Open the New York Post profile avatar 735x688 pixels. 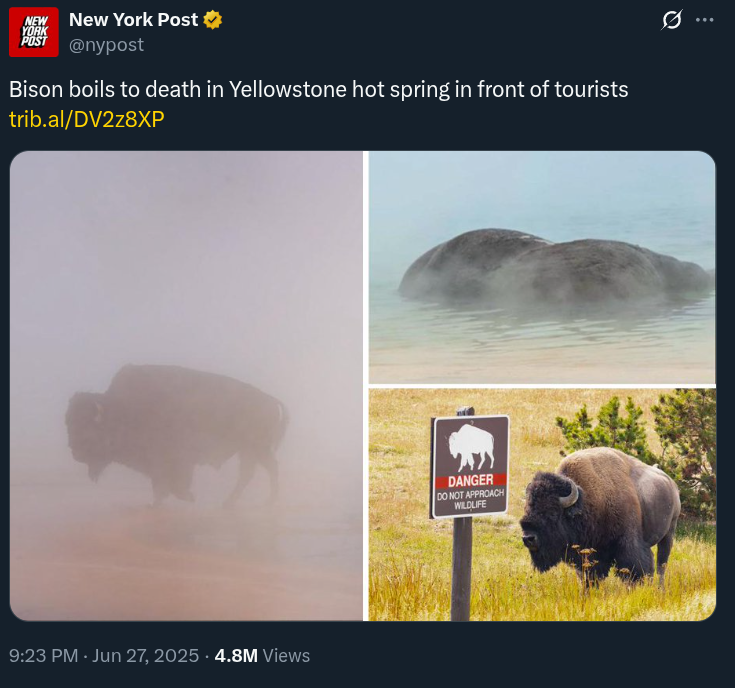(34, 32)
